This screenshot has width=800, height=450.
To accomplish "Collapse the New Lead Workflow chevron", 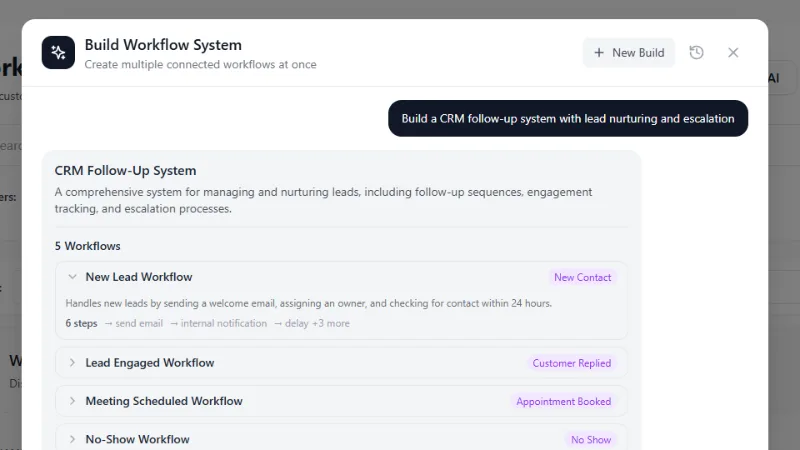I will click(x=72, y=277).
